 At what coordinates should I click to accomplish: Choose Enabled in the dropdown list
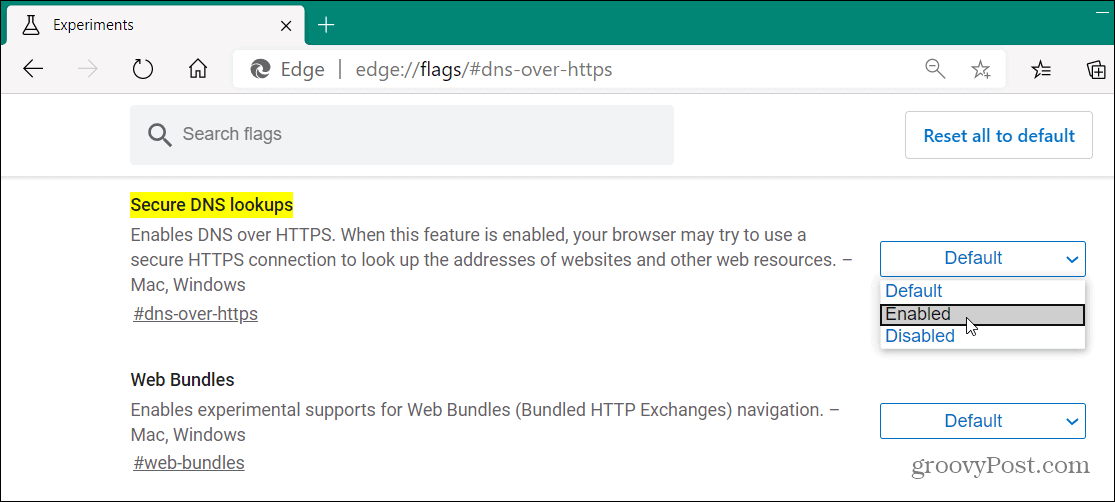click(982, 314)
